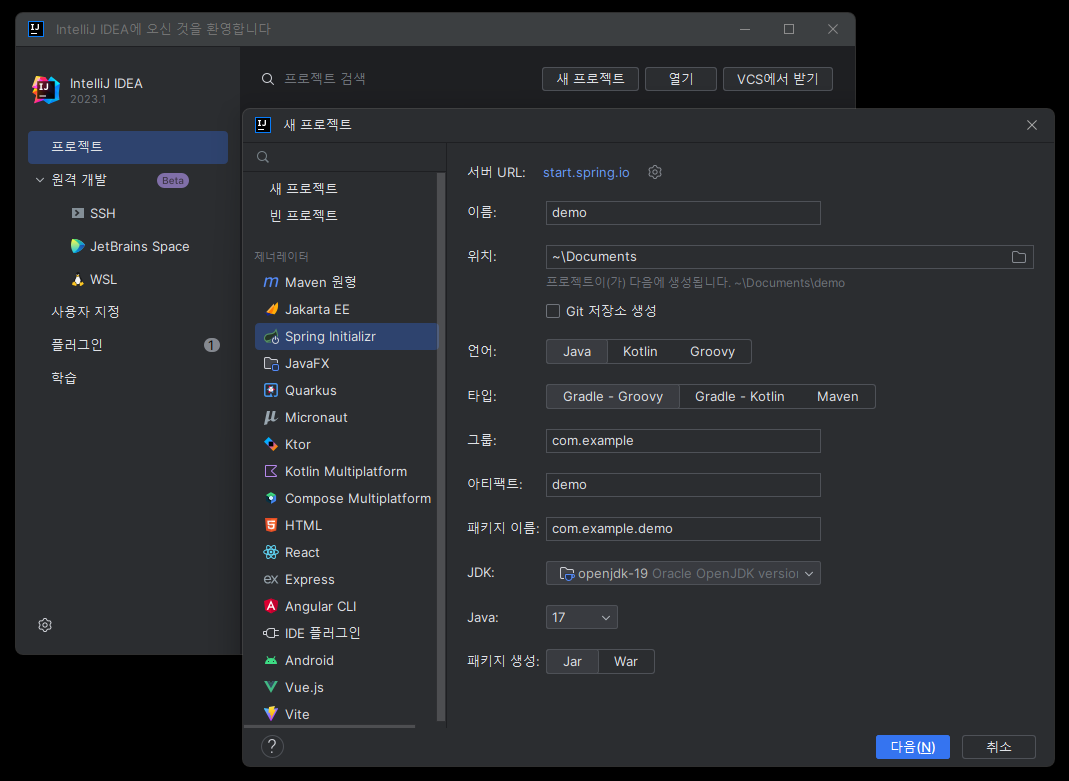Click the Group field com.example

[x=683, y=441]
